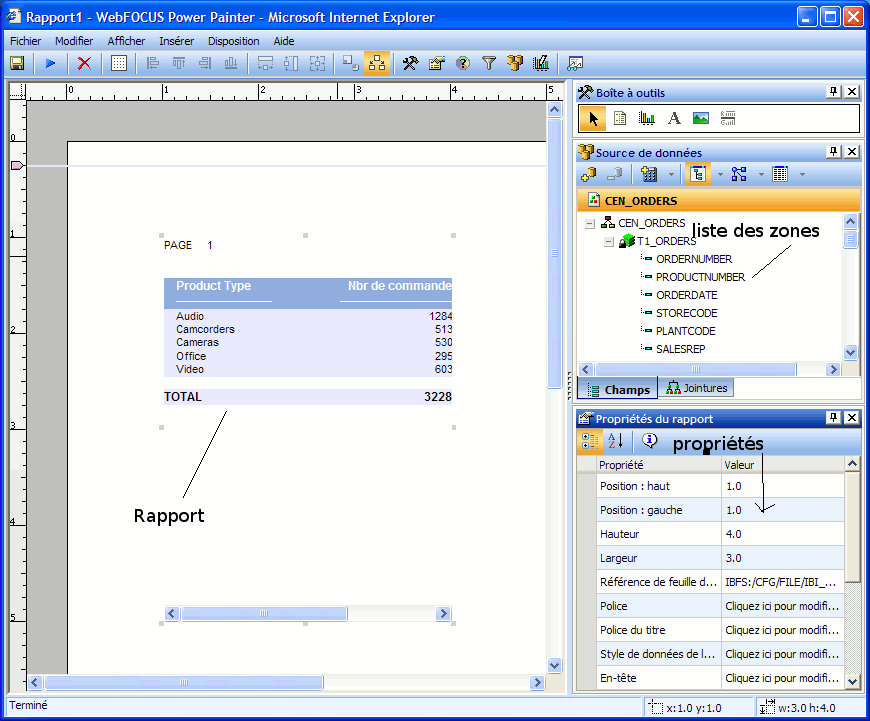Click the align left edges icon
The width and height of the screenshot is (870, 721).
click(153, 63)
